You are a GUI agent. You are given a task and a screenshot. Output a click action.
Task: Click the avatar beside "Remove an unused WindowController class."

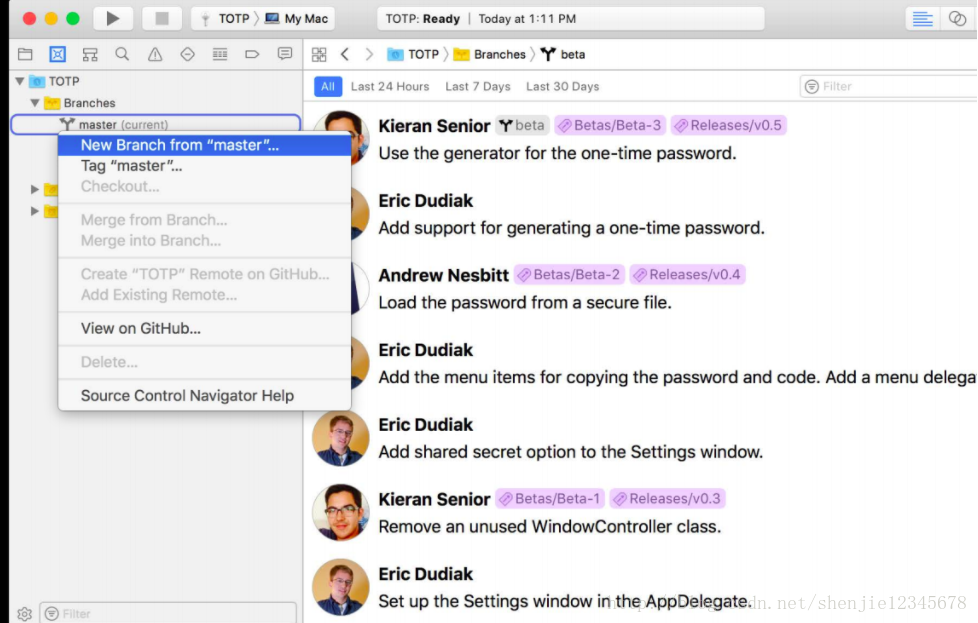coord(341,513)
